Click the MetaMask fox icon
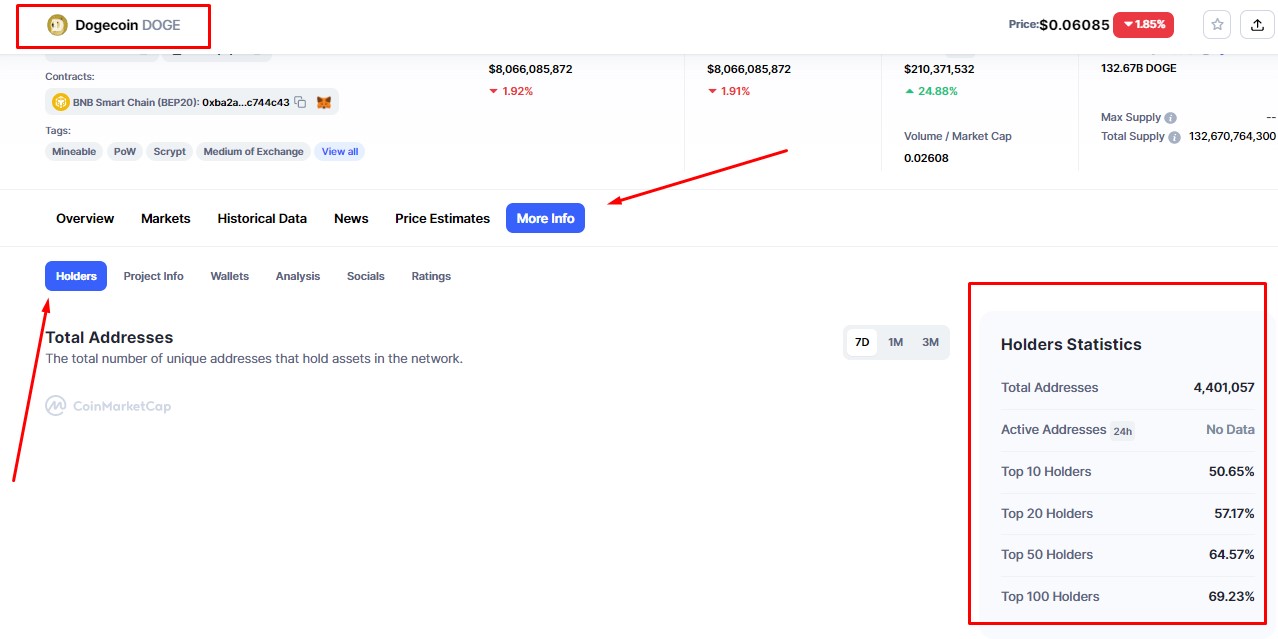 click(324, 102)
